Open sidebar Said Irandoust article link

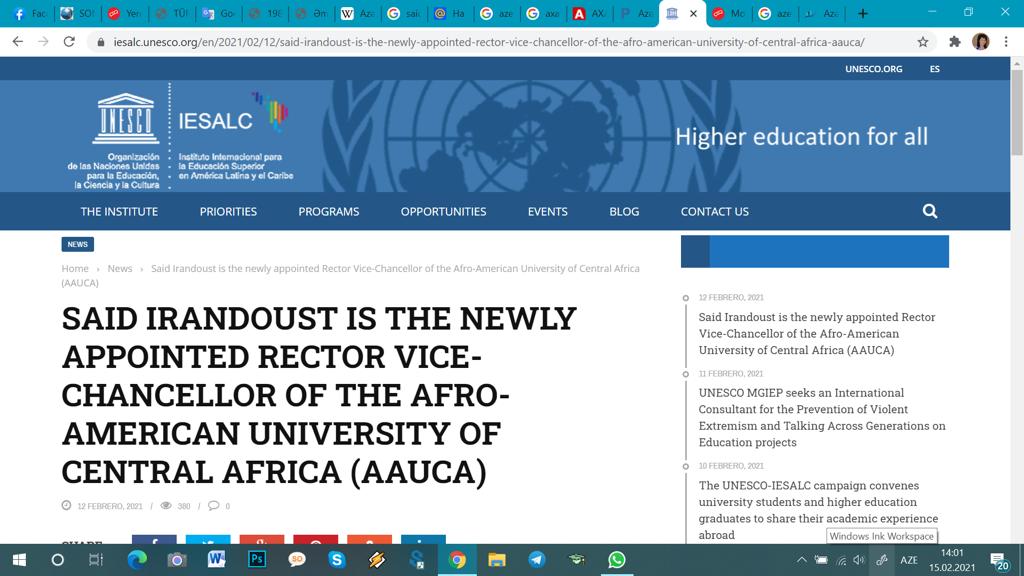point(816,334)
